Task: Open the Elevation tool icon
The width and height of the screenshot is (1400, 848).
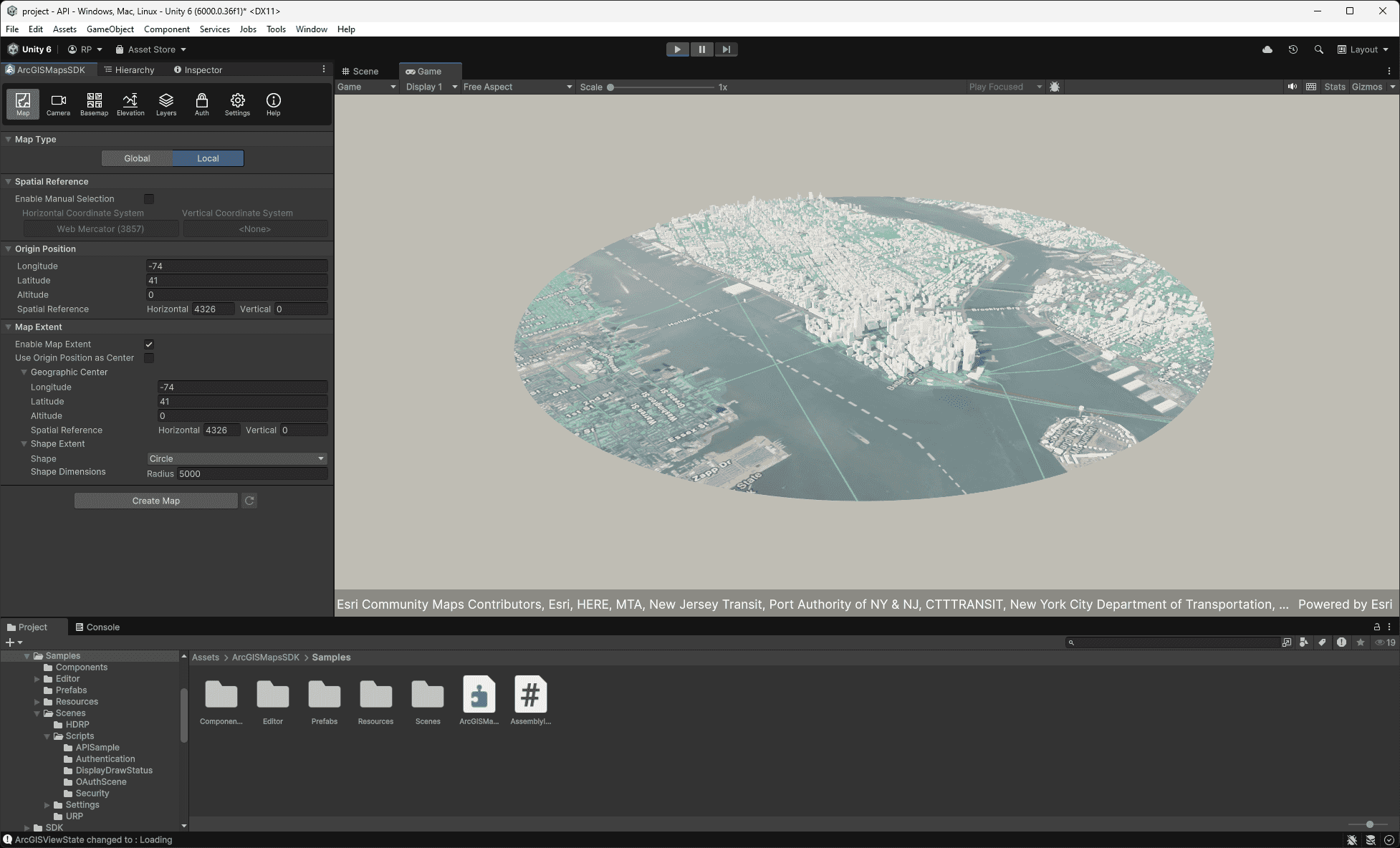Action: [x=130, y=104]
